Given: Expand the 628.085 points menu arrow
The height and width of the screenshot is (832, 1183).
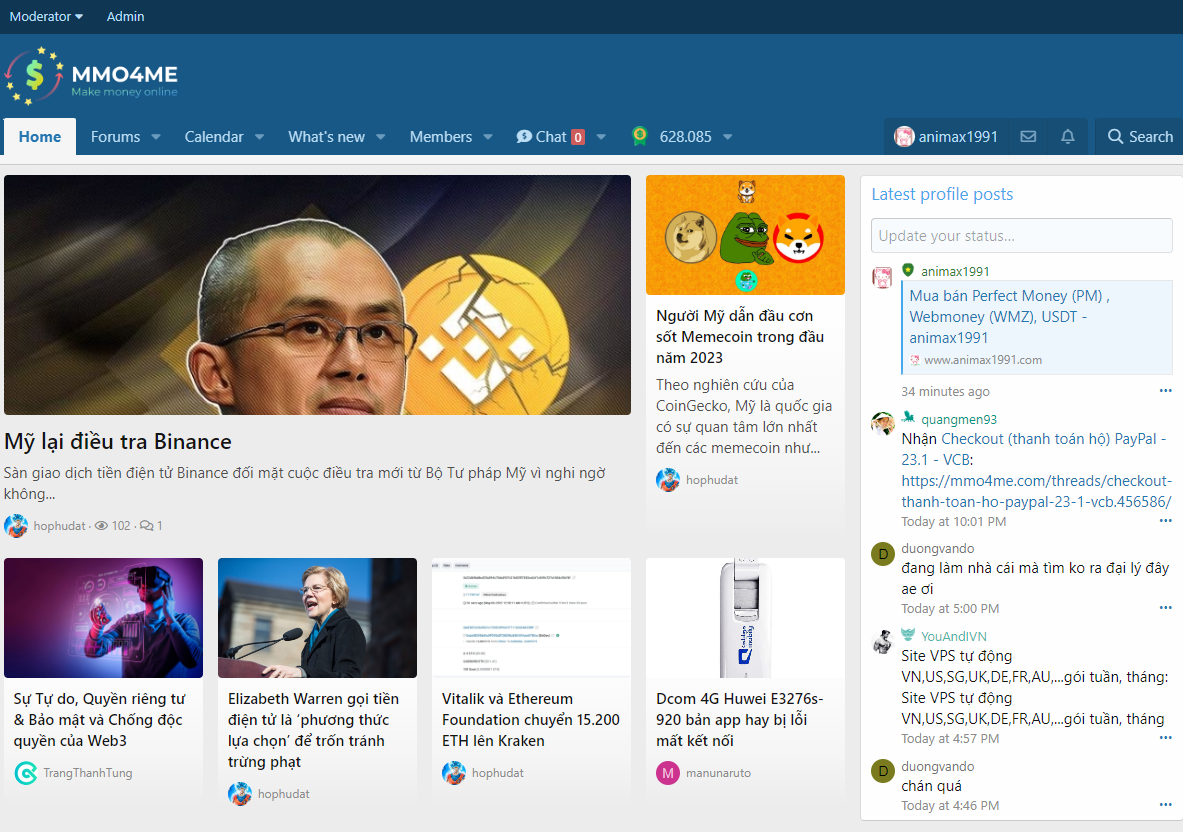Looking at the screenshot, I should pyautogui.click(x=728, y=137).
